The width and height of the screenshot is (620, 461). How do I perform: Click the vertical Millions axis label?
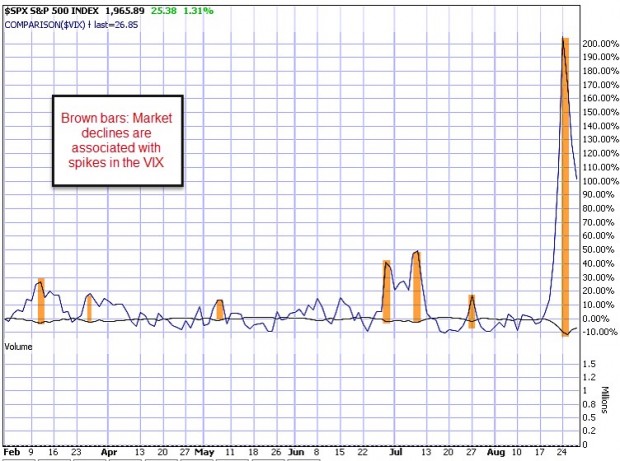point(605,400)
